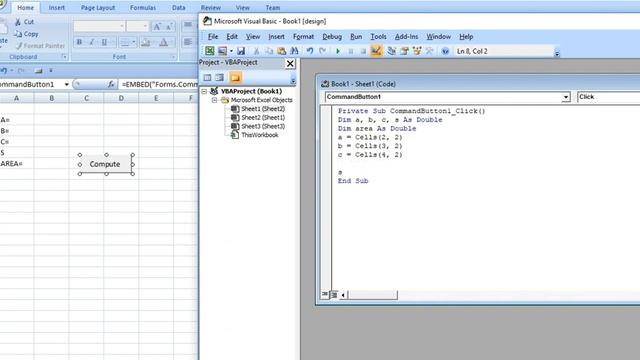Save the workbook with VBA floppy disk icon
This screenshot has height=360, width=640.
pyautogui.click(x=241, y=51)
